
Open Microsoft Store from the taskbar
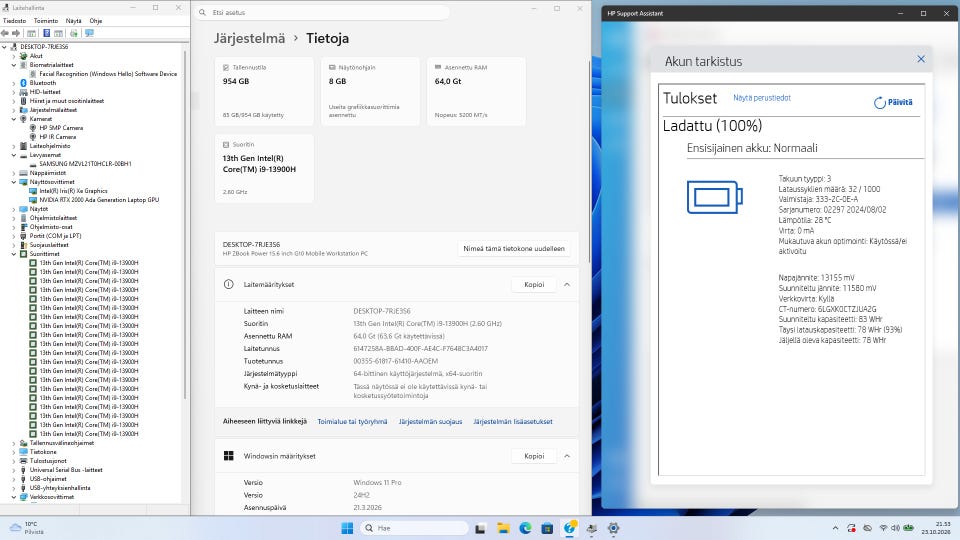(547, 528)
